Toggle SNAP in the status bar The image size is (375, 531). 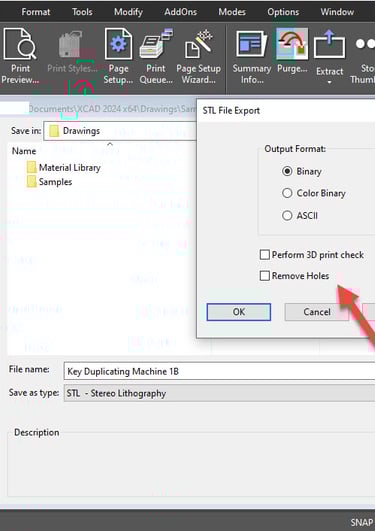[x=362, y=522]
